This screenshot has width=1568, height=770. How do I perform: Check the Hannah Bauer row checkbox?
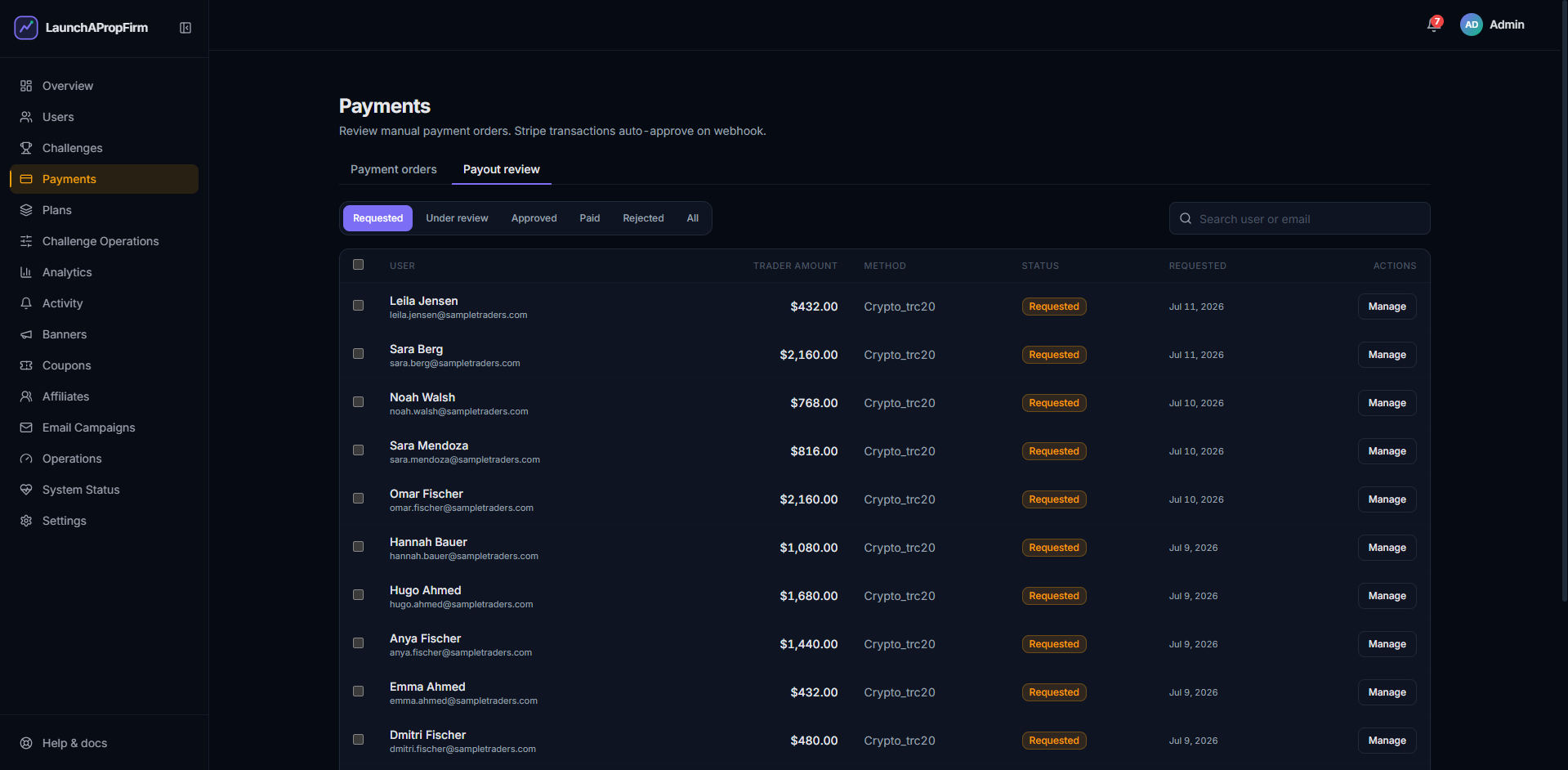click(358, 546)
